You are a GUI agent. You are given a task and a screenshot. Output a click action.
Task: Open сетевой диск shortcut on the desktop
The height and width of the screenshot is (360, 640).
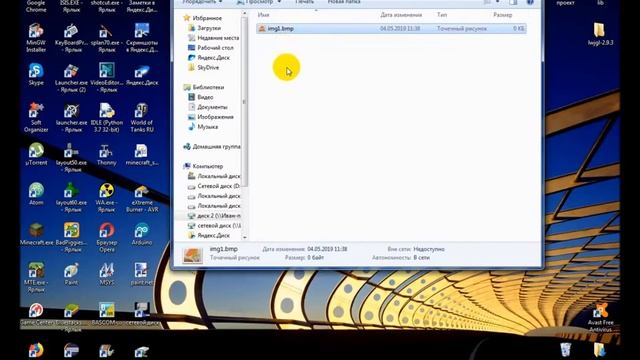click(142, 313)
